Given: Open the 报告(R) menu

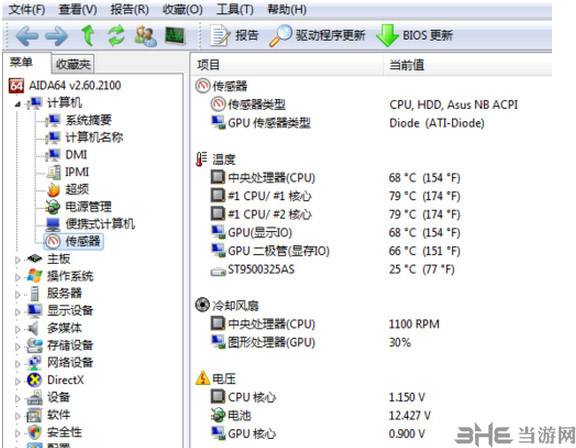Looking at the screenshot, I should pyautogui.click(x=130, y=9).
